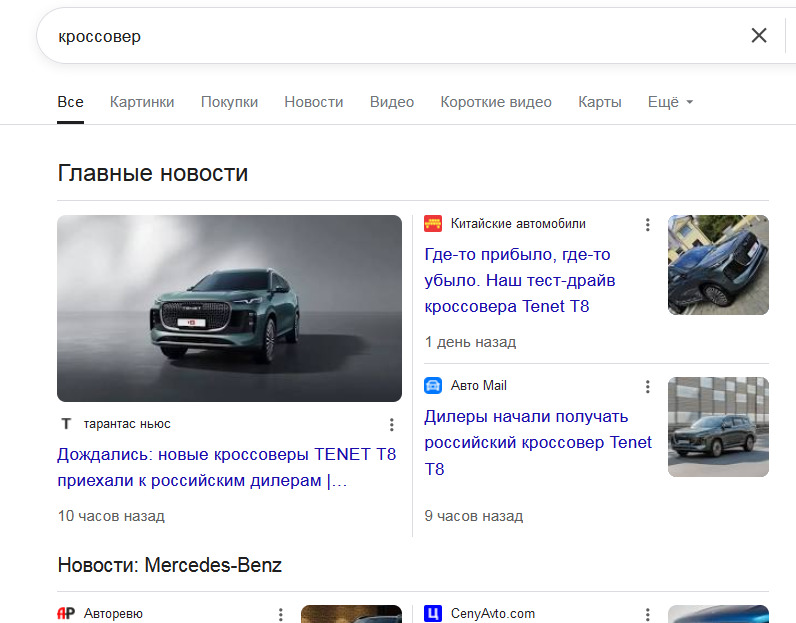Click the large green TENET crossover image
796x623 pixels.
click(x=229, y=308)
